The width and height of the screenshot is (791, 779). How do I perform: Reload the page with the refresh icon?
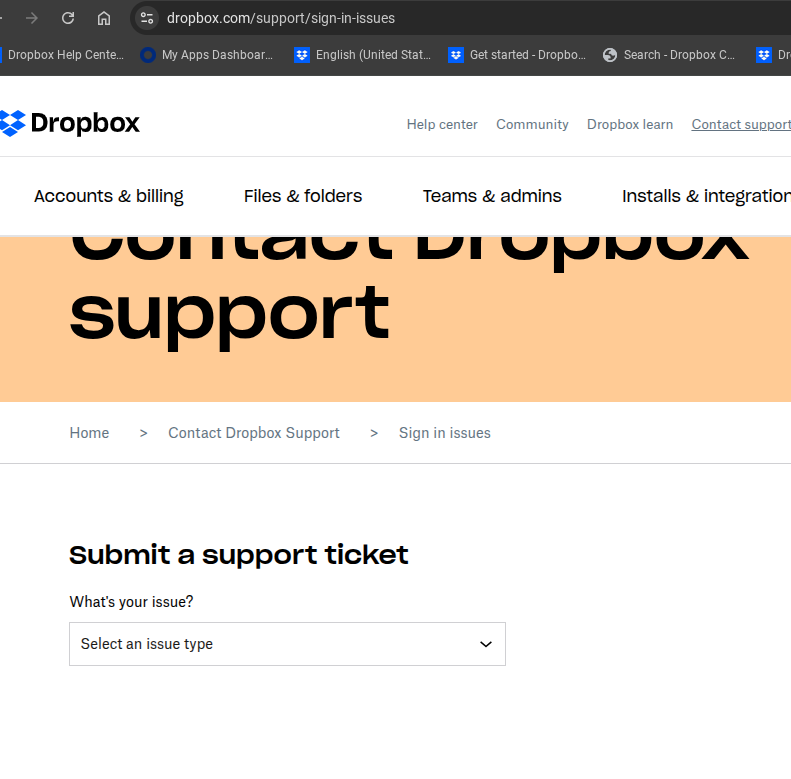[68, 18]
